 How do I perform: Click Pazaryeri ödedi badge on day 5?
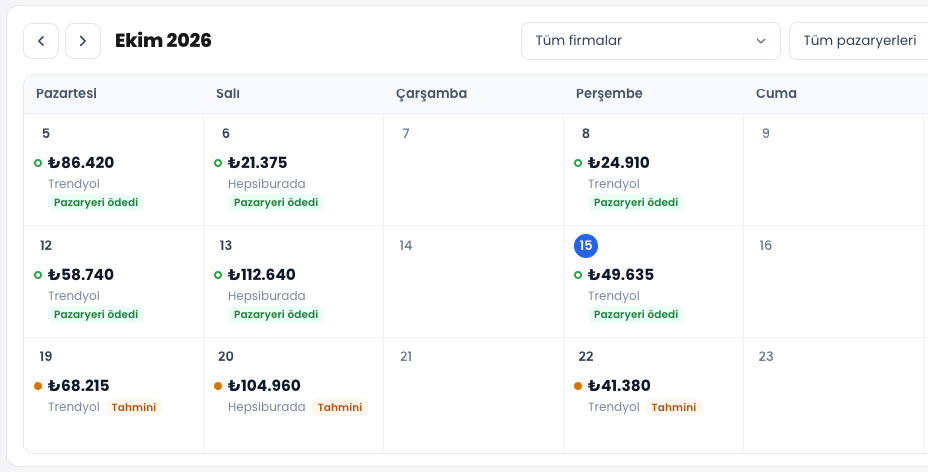[x=96, y=202]
